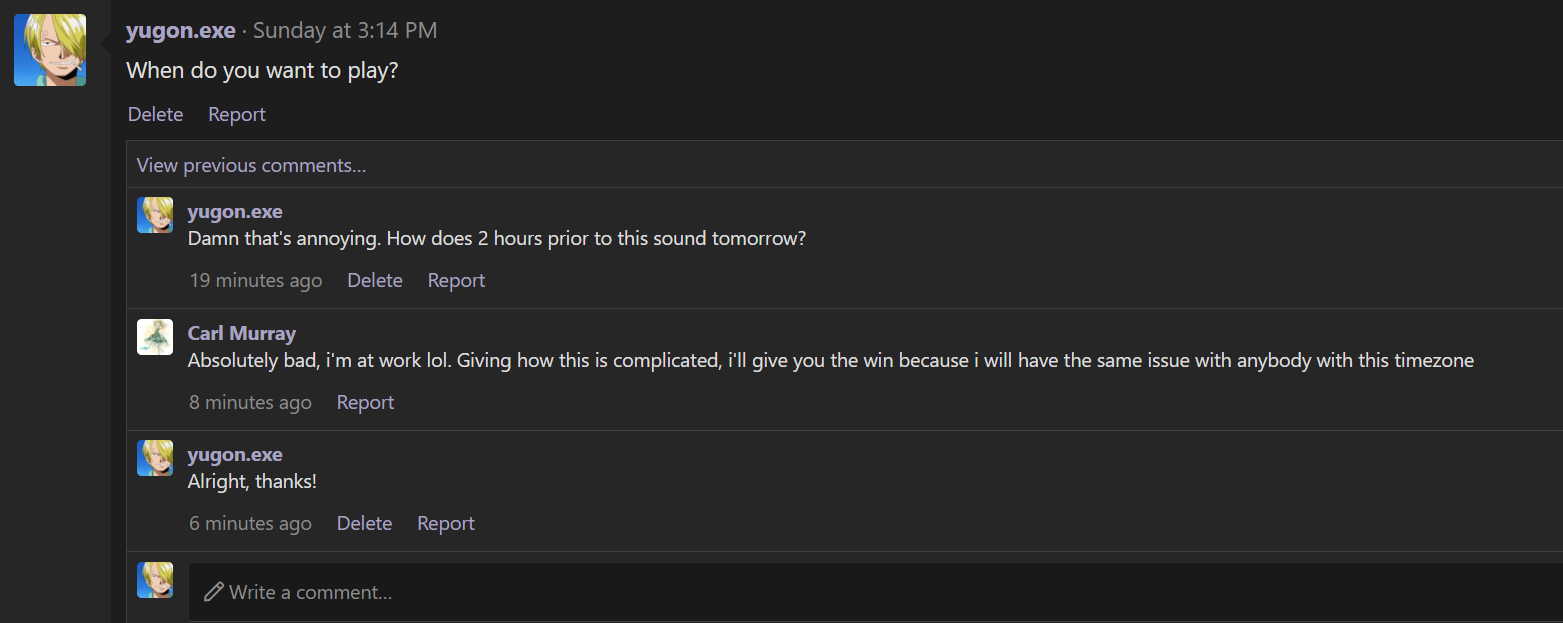Click the avatar beside the "2 hours prior" comment
This screenshot has width=1563, height=623.
pos(155,214)
